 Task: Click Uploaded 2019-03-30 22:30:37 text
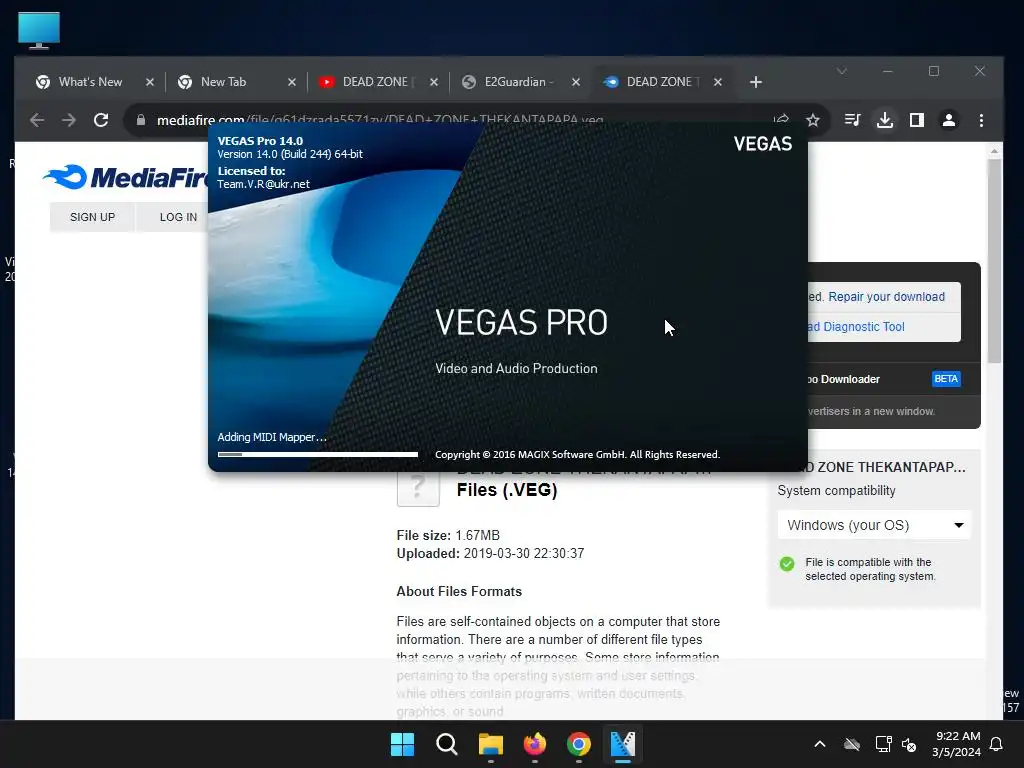coord(490,554)
